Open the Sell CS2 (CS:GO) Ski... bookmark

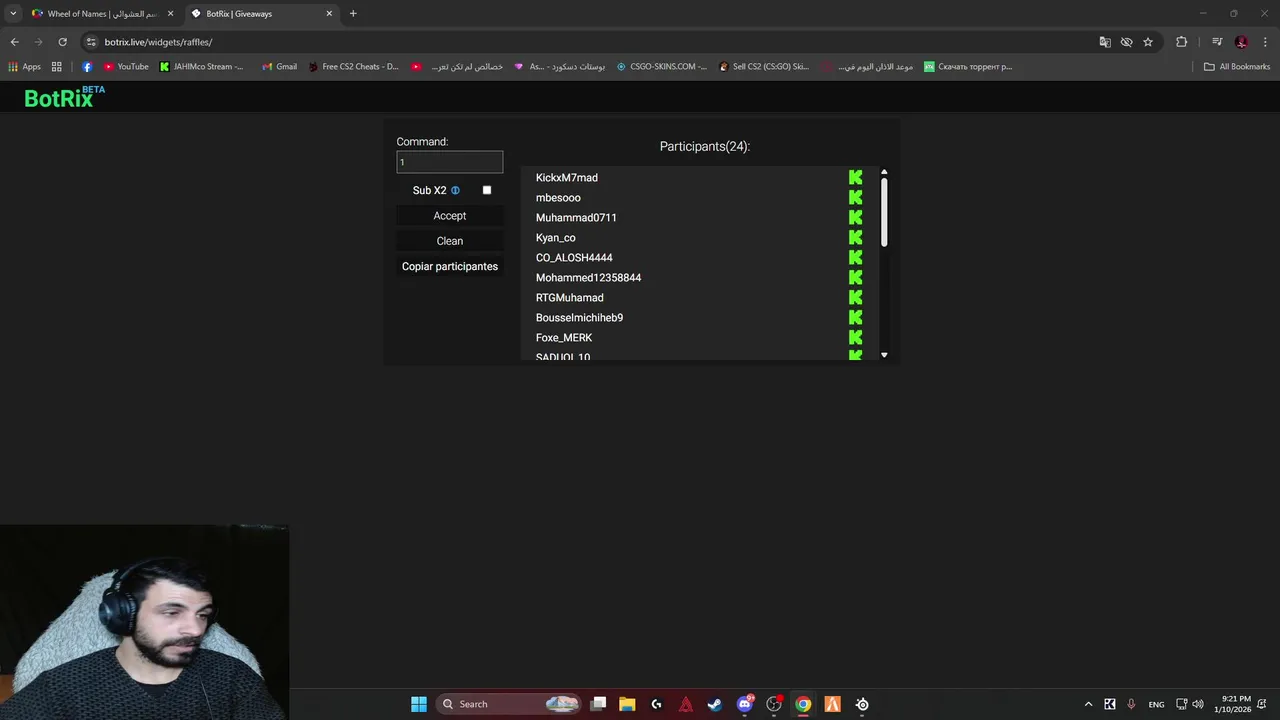pos(764,67)
